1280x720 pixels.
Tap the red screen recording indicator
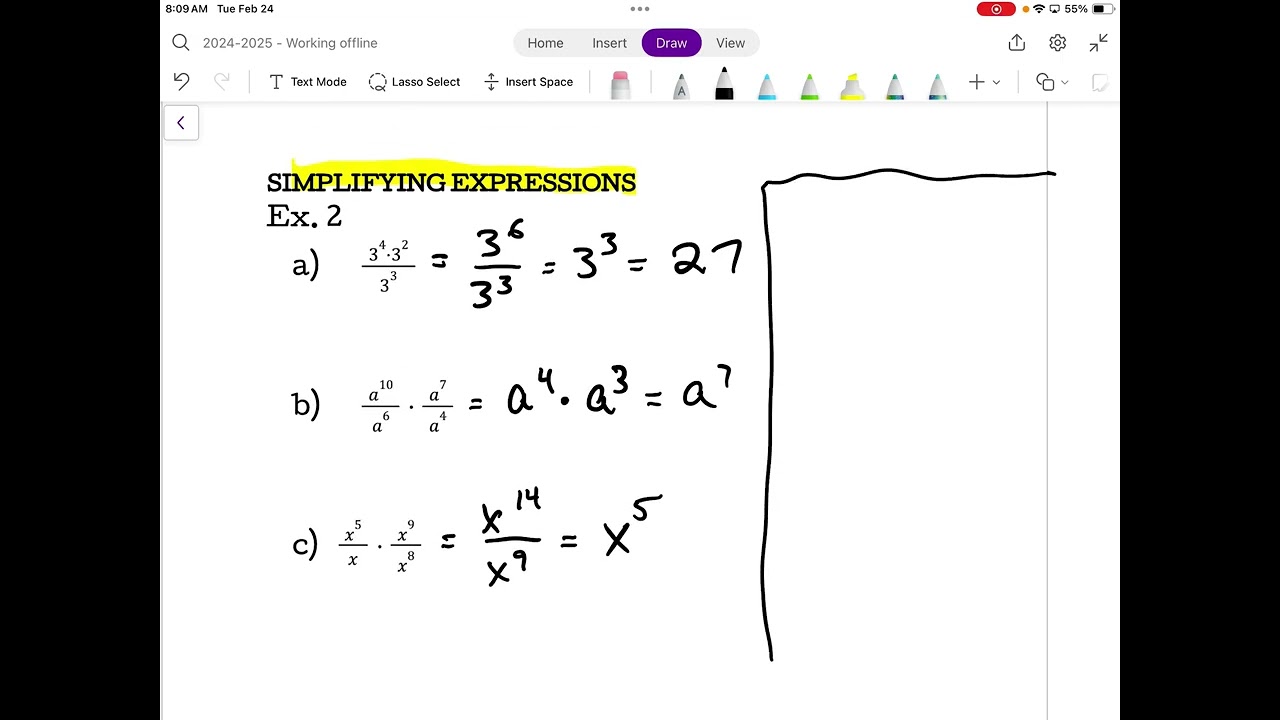996,9
